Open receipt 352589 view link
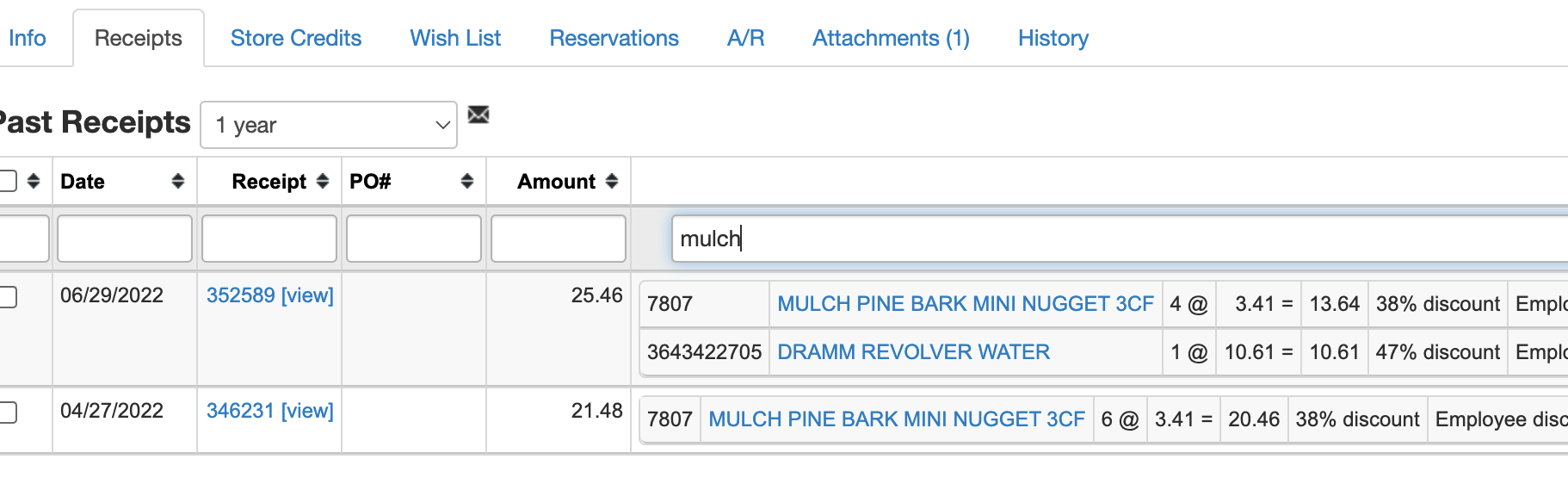 269,295
